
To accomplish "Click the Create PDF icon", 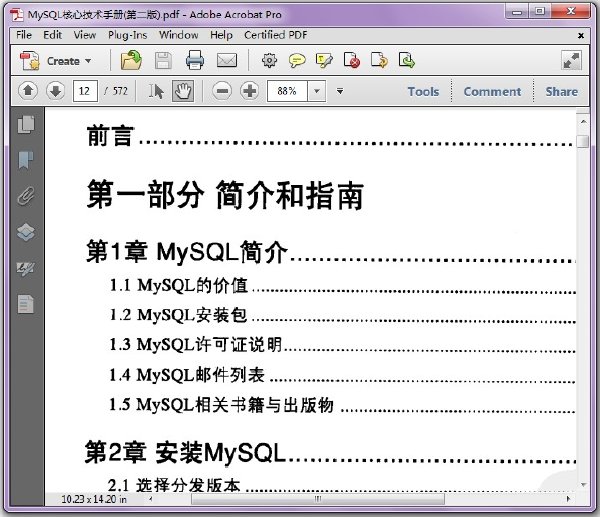I will pyautogui.click(x=30, y=60).
